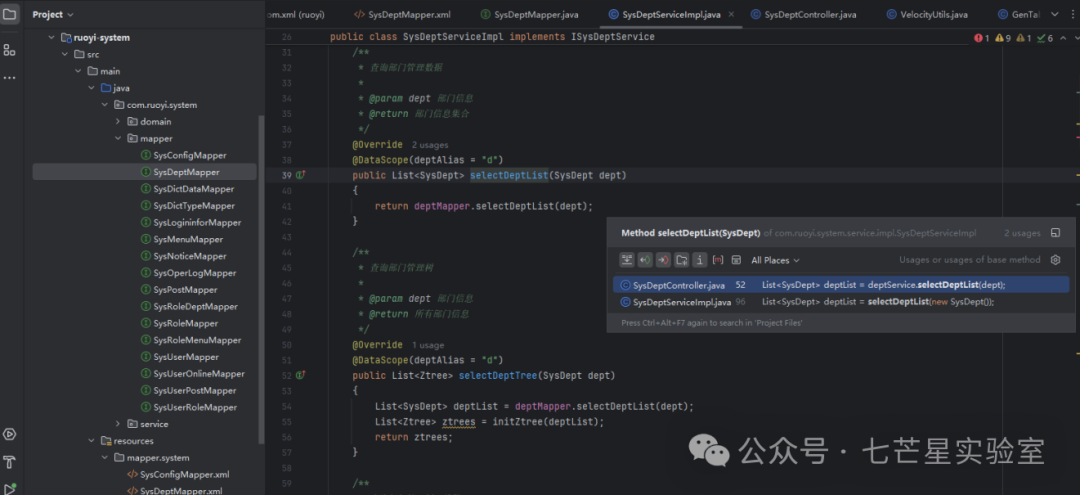Screen dimensions: 1080x495
Task: Select the SysDeptServiceImpl.java usage on line 96
Action: coord(840,302)
